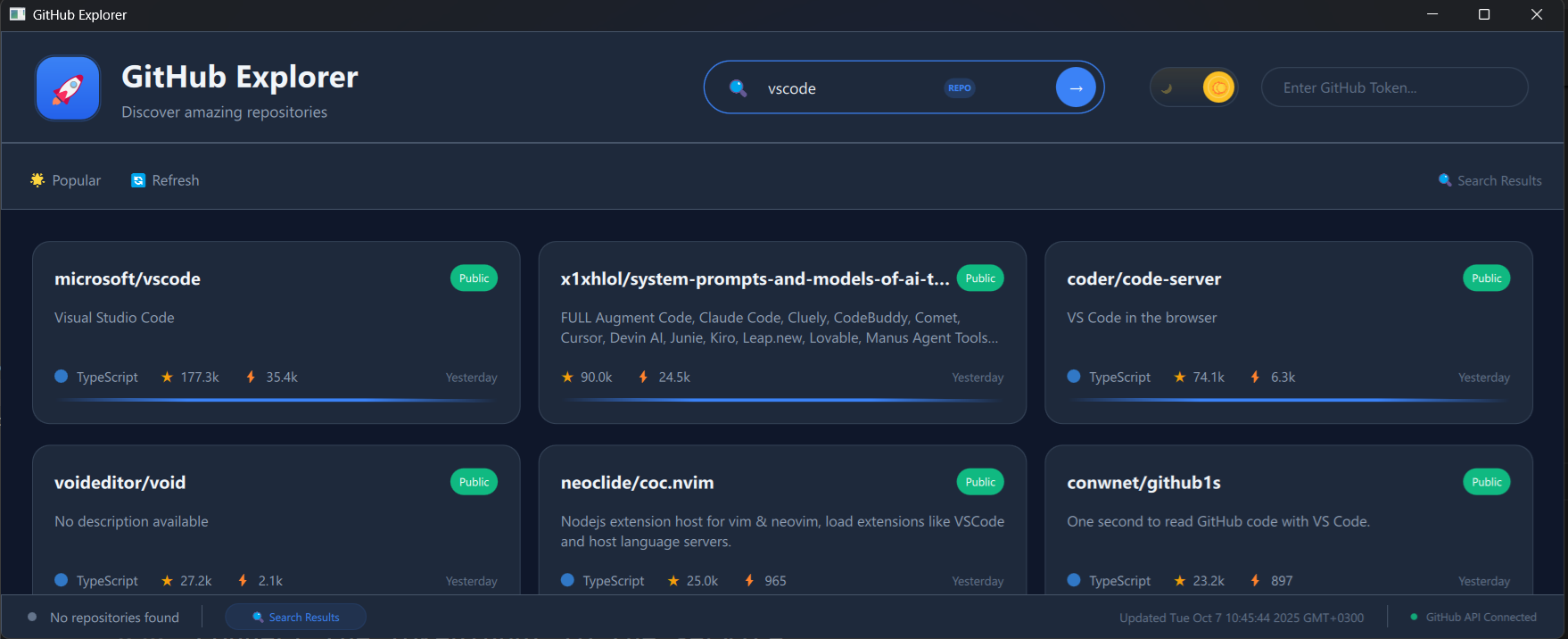Screen dimensions: 1568x639
Task: Click magnifier icon next to top Search Results
Action: 1445,179
